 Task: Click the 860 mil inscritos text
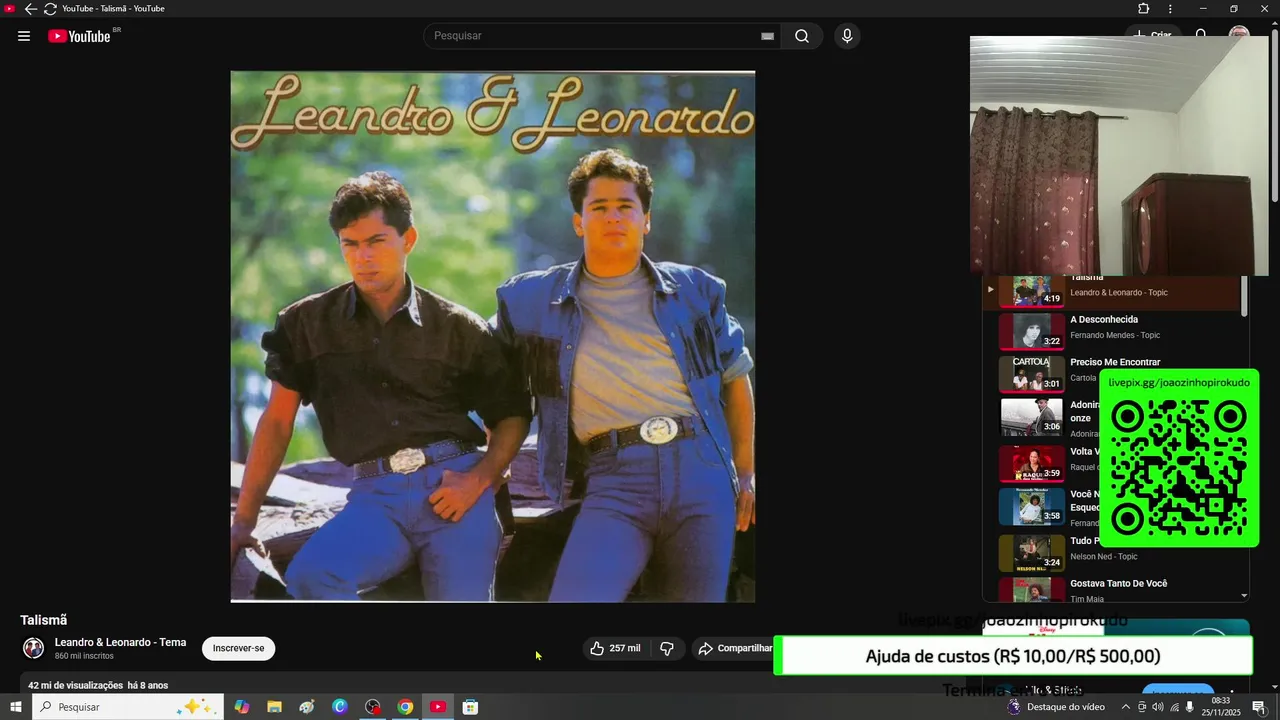click(84, 656)
